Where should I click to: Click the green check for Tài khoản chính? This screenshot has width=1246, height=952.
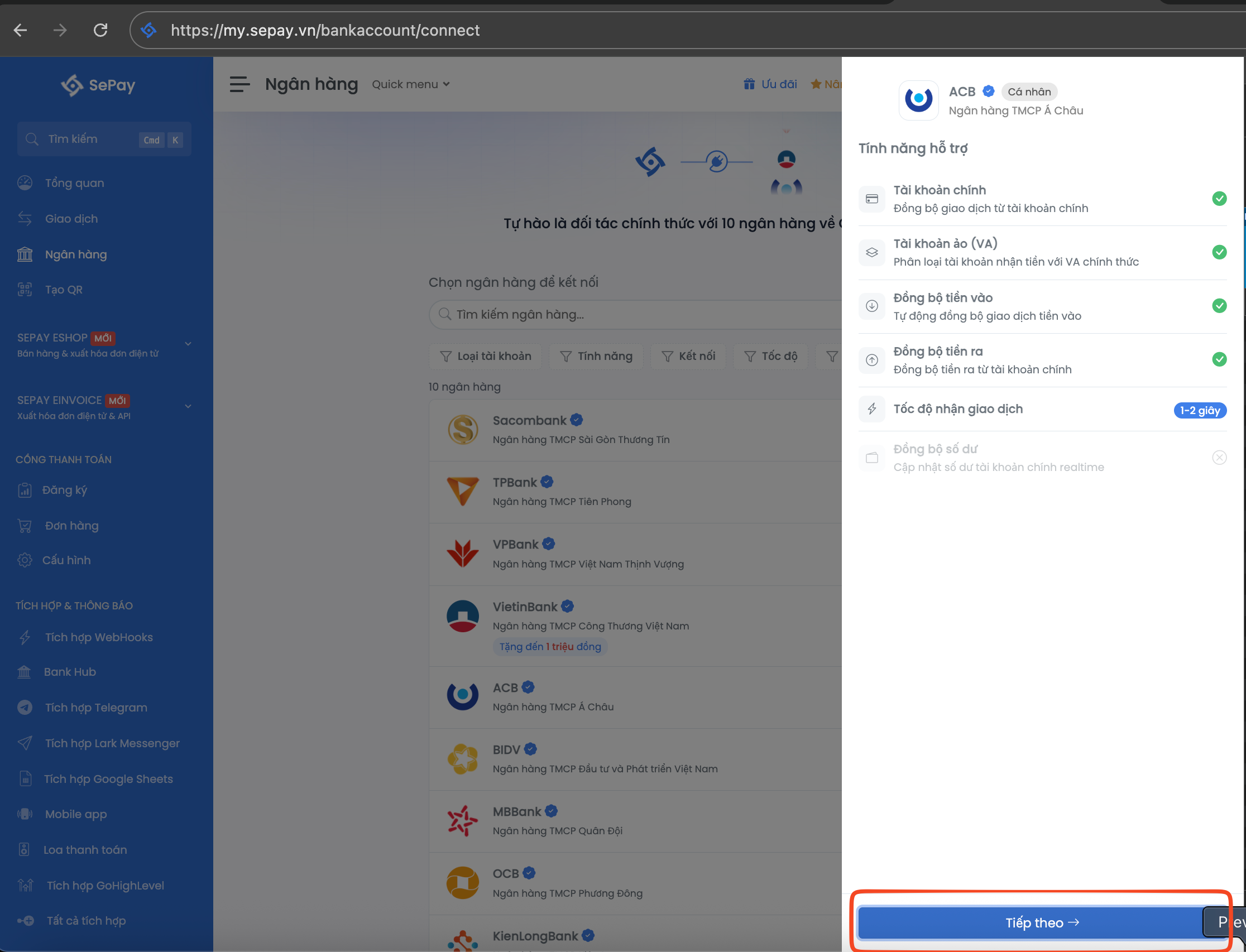pos(1219,198)
